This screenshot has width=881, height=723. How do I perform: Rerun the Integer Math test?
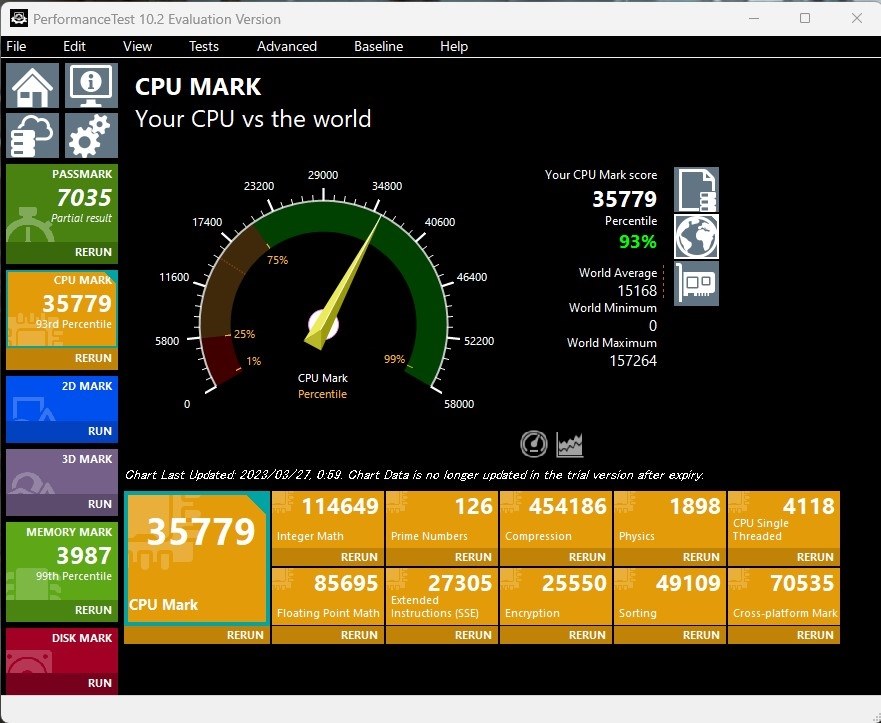pyautogui.click(x=328, y=557)
